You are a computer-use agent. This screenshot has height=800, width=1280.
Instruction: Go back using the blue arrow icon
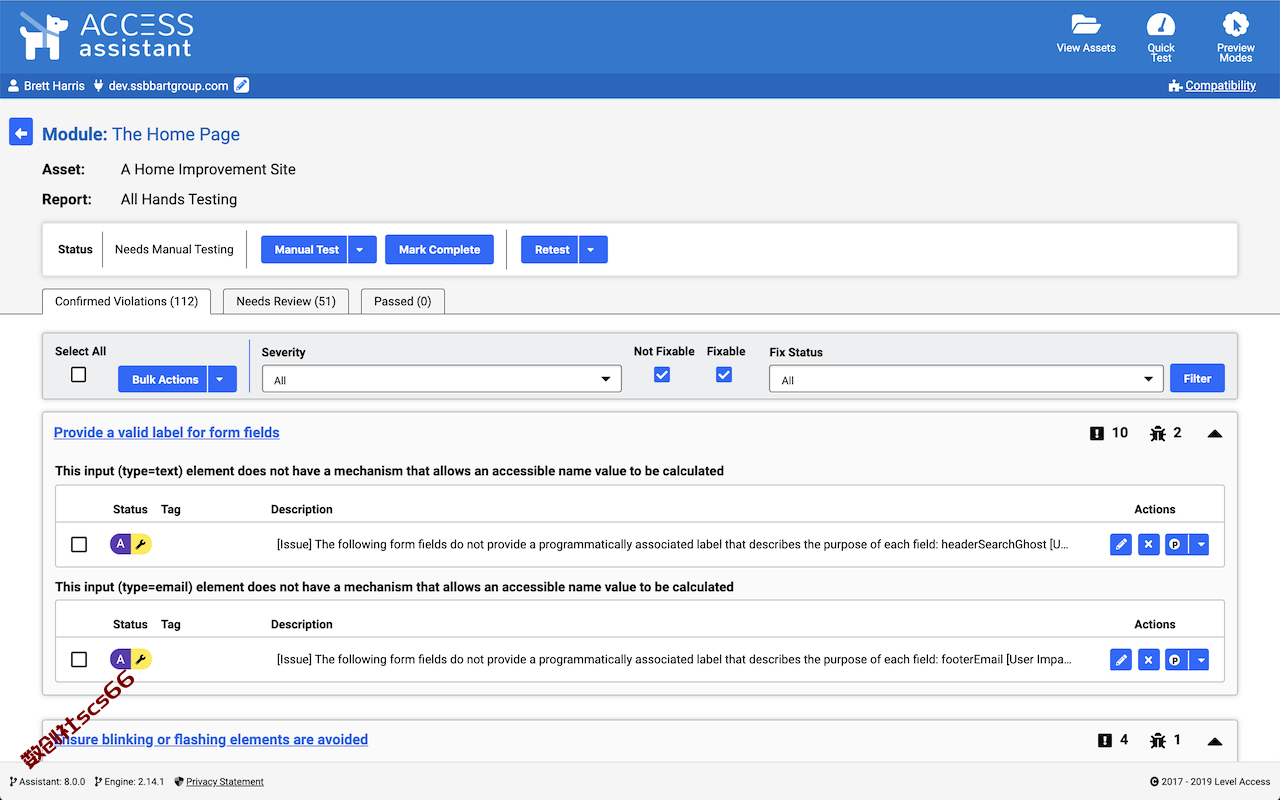pos(21,133)
